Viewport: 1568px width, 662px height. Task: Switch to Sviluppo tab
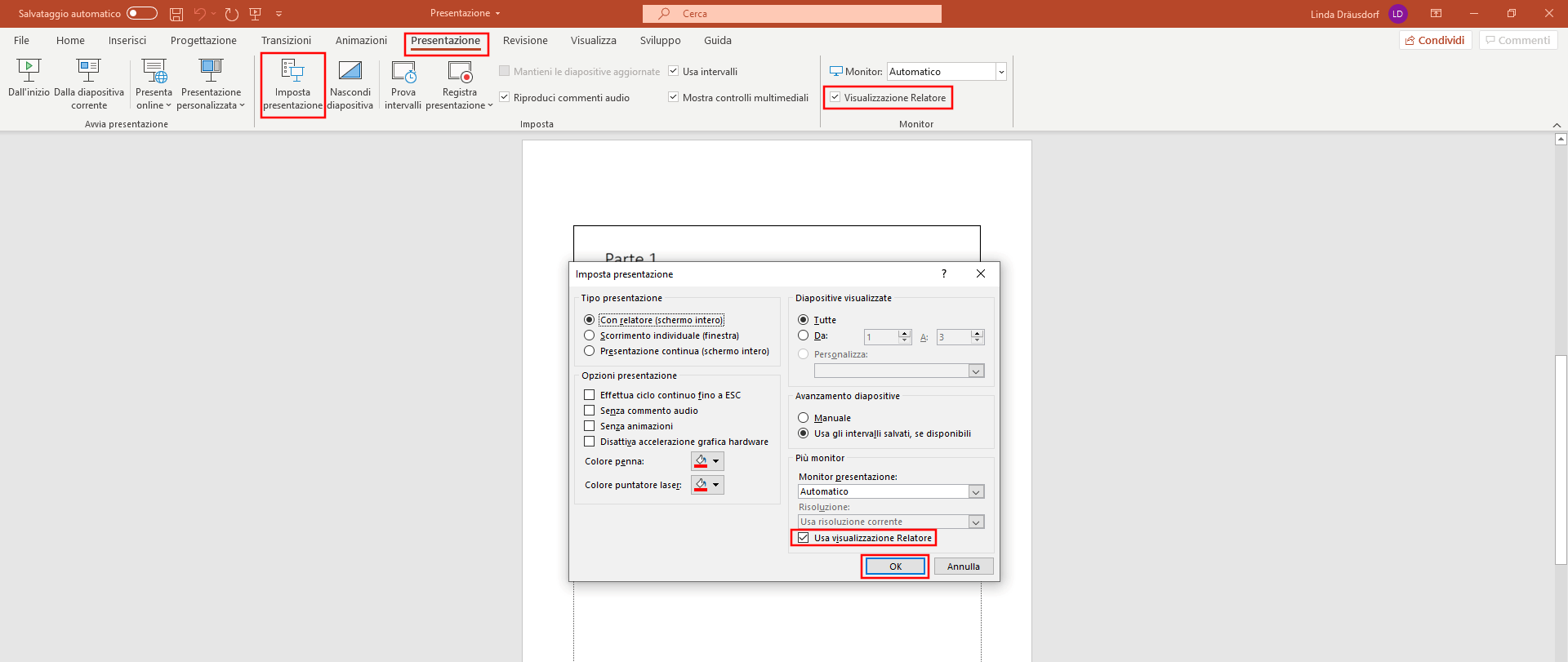tap(660, 40)
